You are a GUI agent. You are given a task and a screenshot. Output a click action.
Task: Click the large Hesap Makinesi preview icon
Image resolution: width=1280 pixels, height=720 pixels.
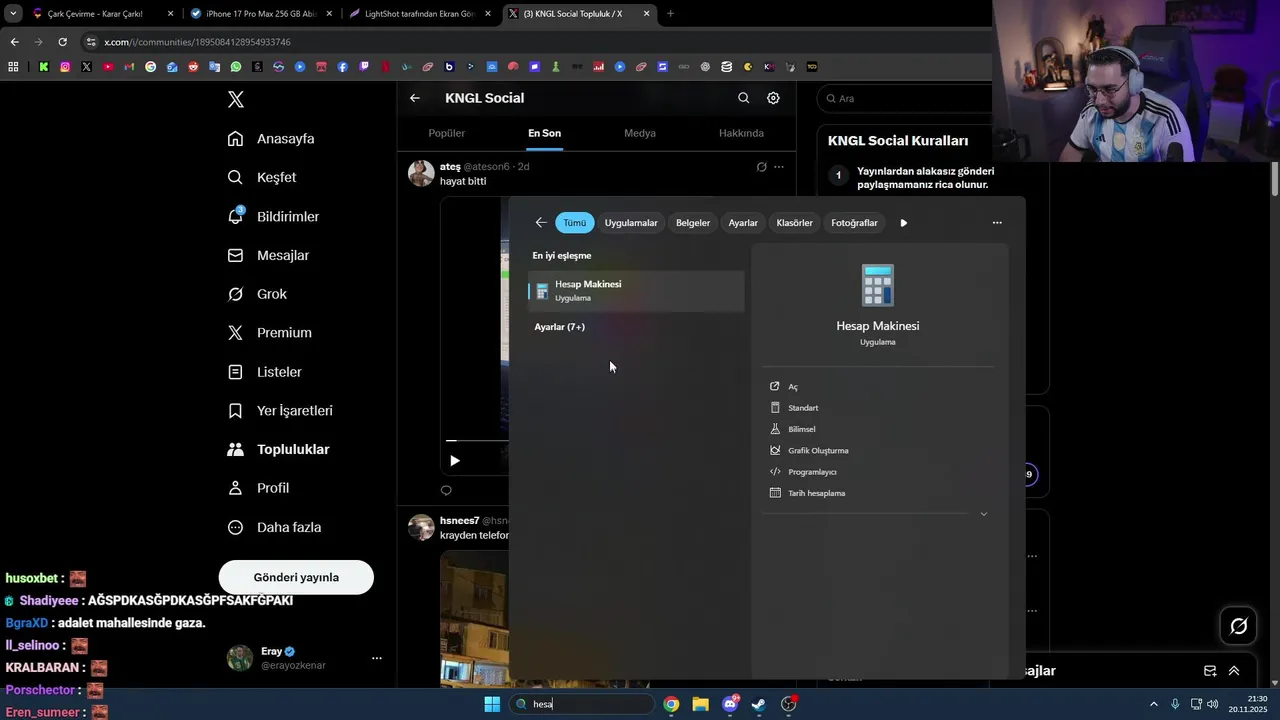(877, 286)
